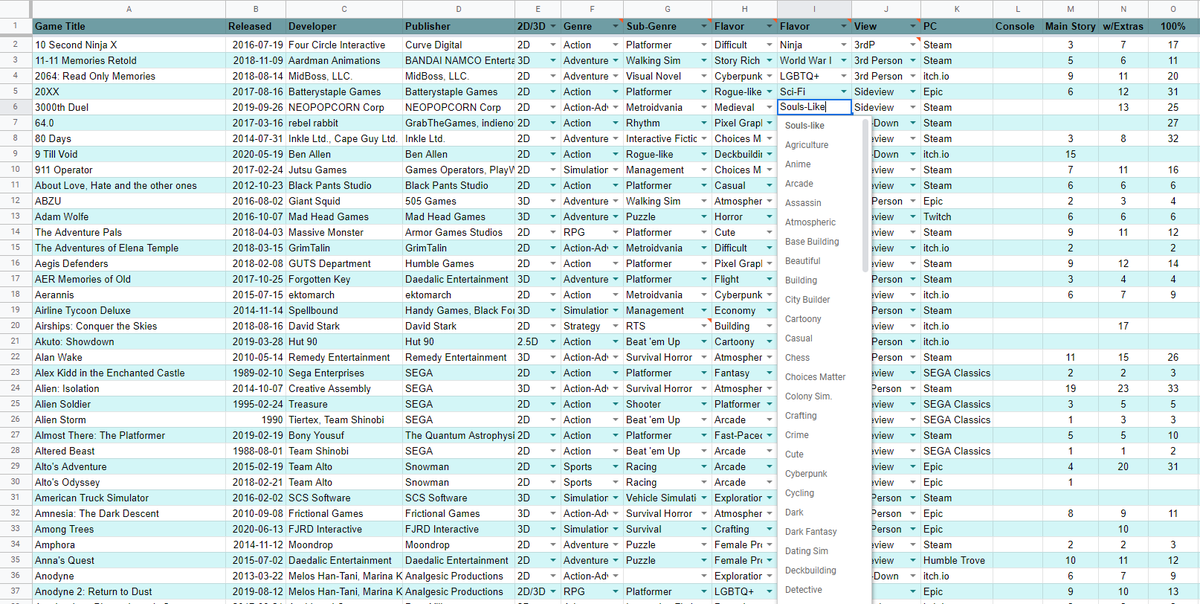
Task: Click the '100%' header cell
Action: coord(1173,26)
